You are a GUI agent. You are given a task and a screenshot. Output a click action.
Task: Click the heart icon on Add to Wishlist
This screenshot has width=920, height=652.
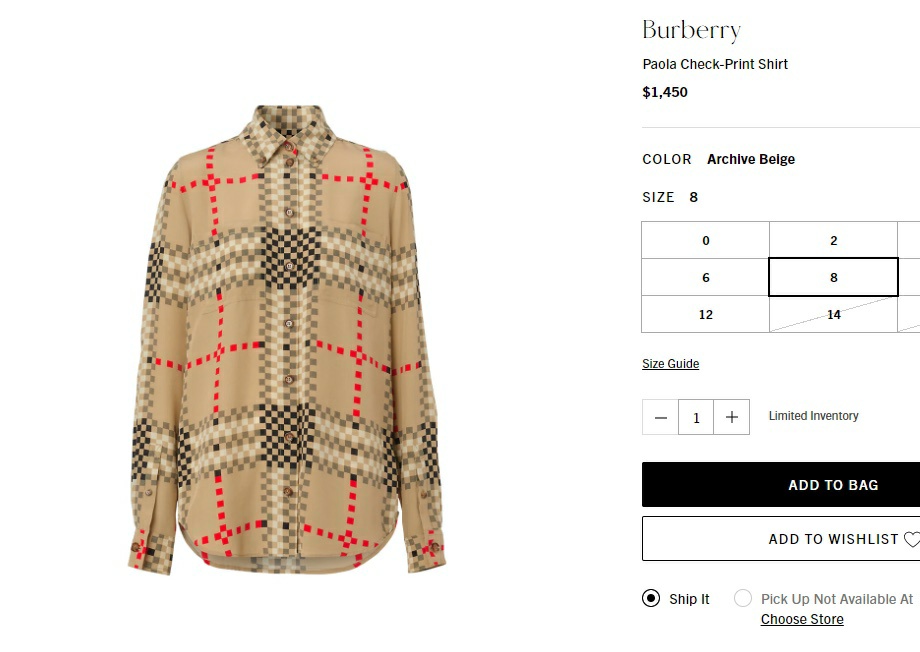[x=912, y=539]
